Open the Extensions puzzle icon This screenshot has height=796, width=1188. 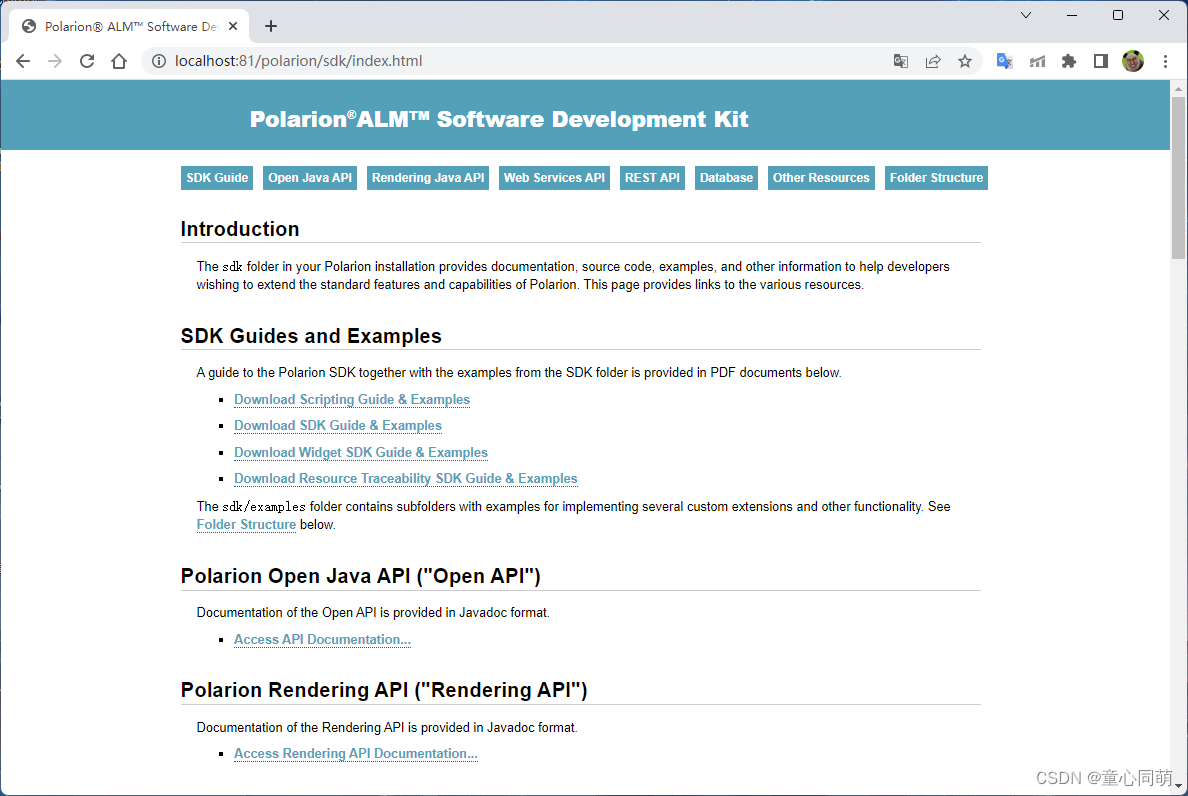coord(1069,61)
